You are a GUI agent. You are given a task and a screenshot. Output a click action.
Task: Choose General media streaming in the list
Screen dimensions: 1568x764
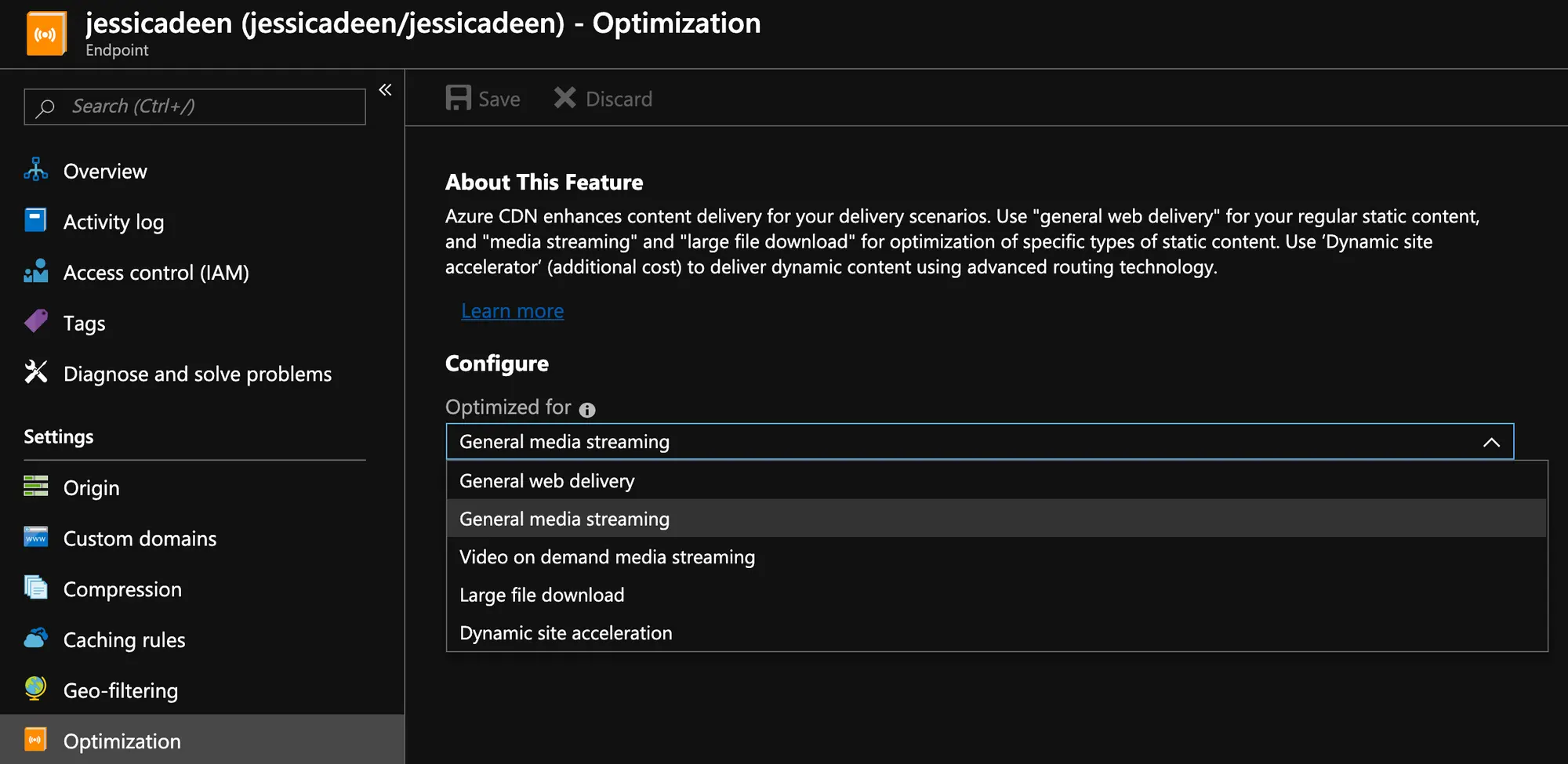(997, 519)
